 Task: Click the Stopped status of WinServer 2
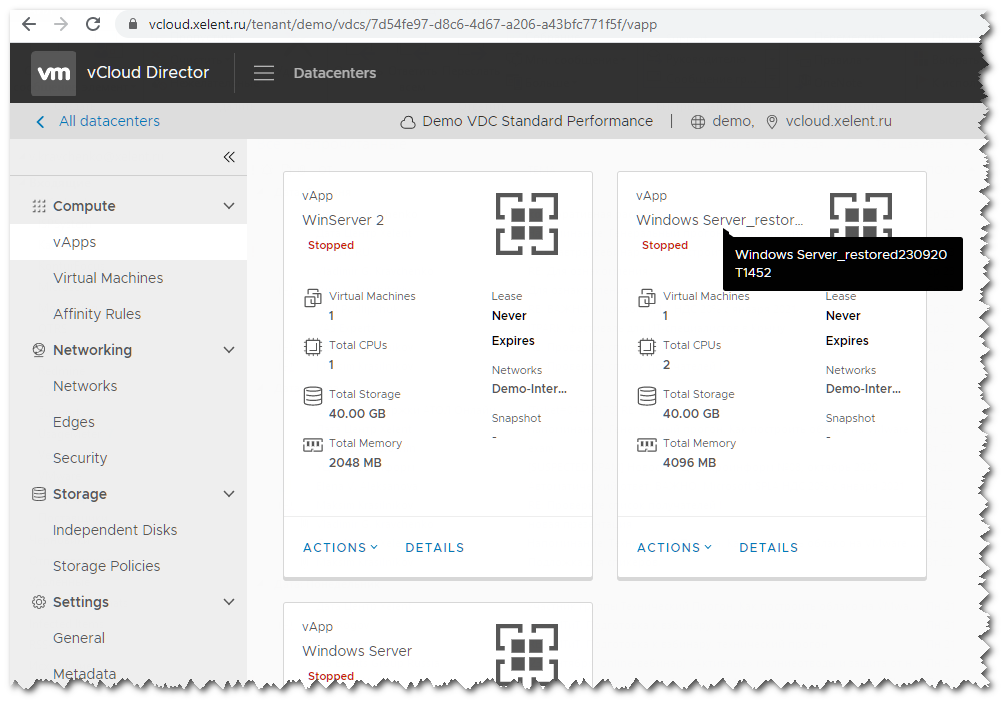click(331, 245)
